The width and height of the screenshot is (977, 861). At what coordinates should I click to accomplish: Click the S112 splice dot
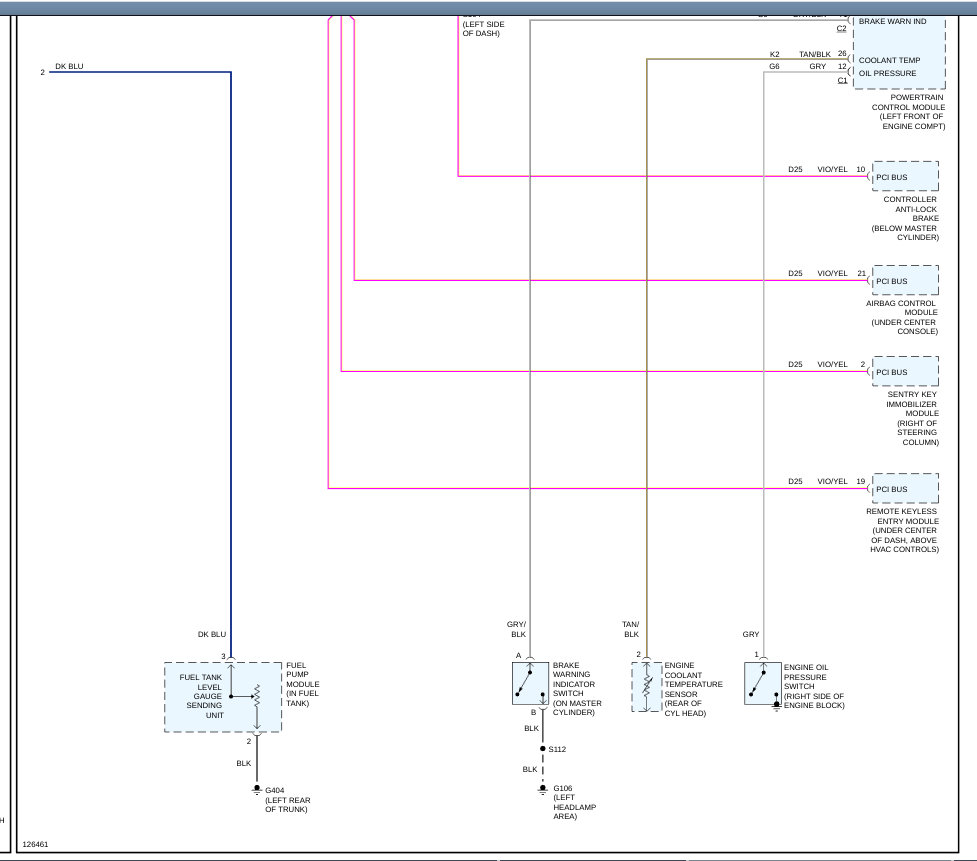(x=543, y=749)
